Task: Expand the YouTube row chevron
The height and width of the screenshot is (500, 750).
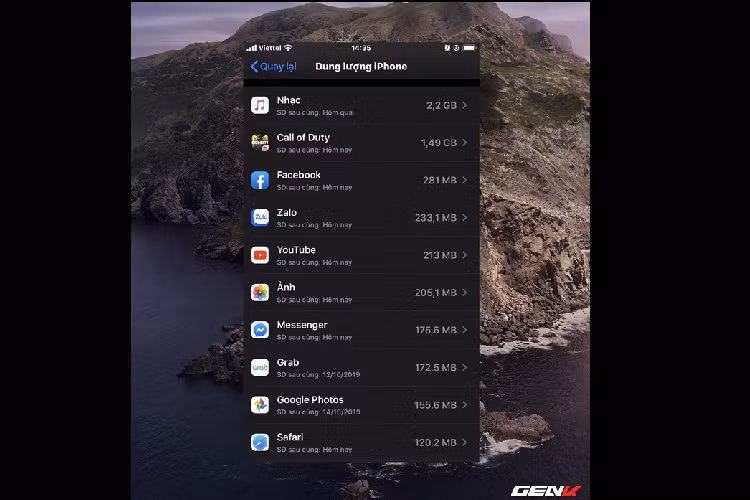Action: [464, 255]
